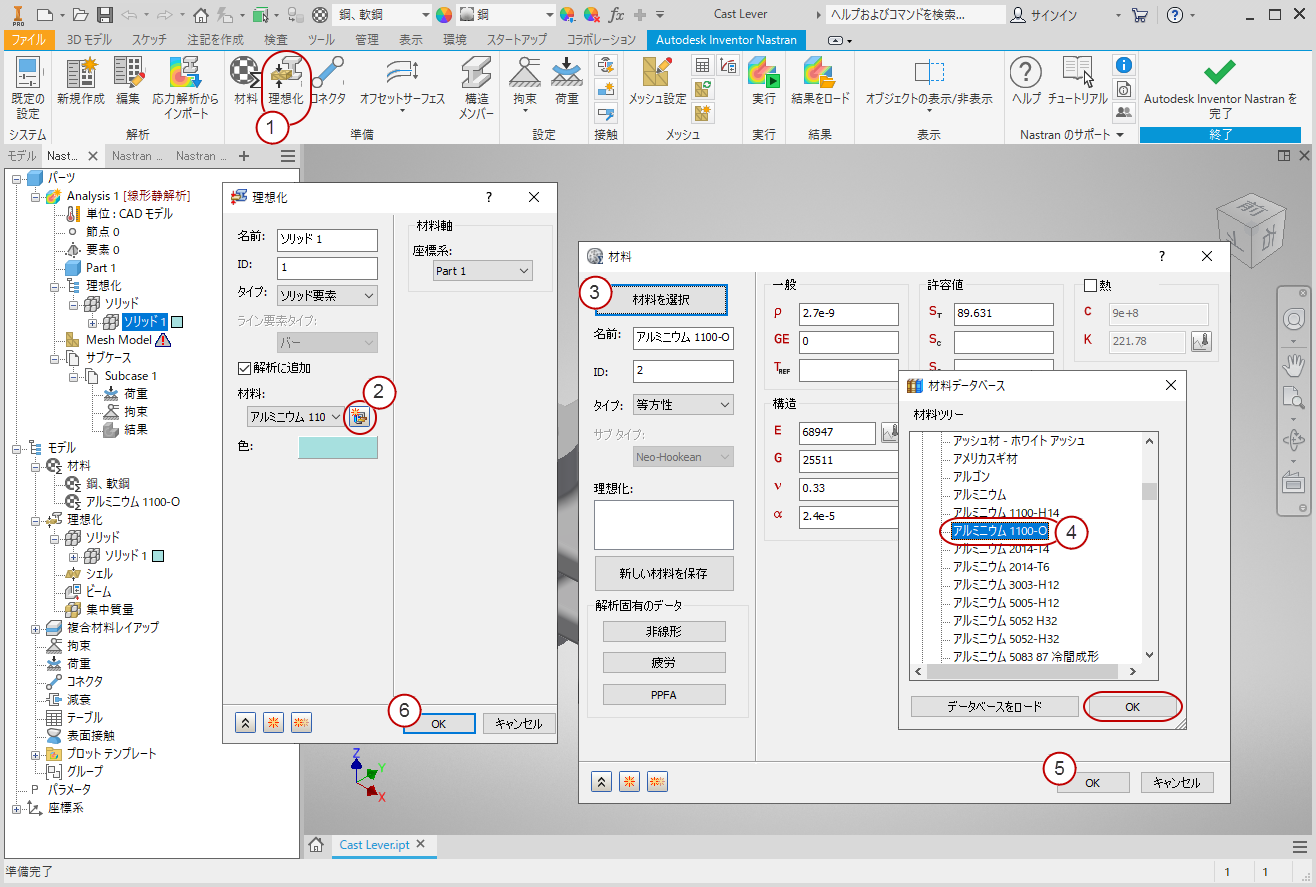Open the タイプ ソリッド要素 dropdown
Viewport: 1316px width, 887px height.
tap(327, 295)
